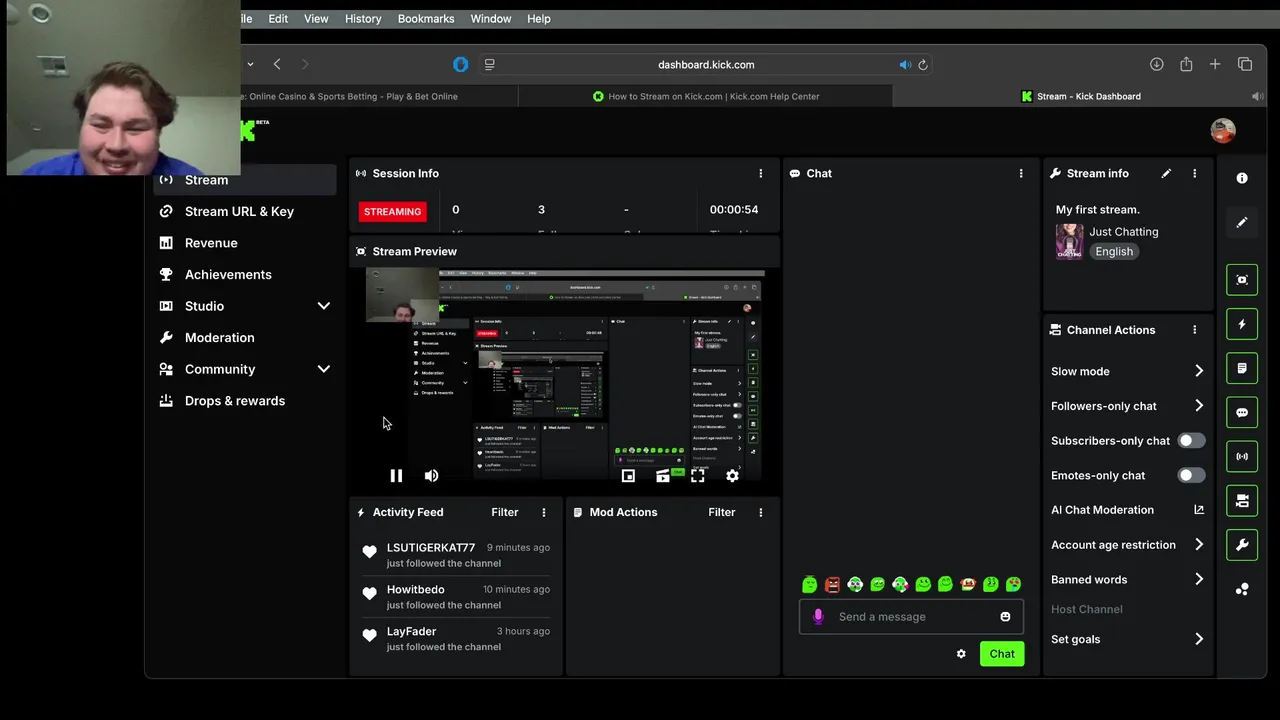The width and height of the screenshot is (1280, 720).
Task: Switch to Stream - Kick Dashboard tab
Action: 1080,97
